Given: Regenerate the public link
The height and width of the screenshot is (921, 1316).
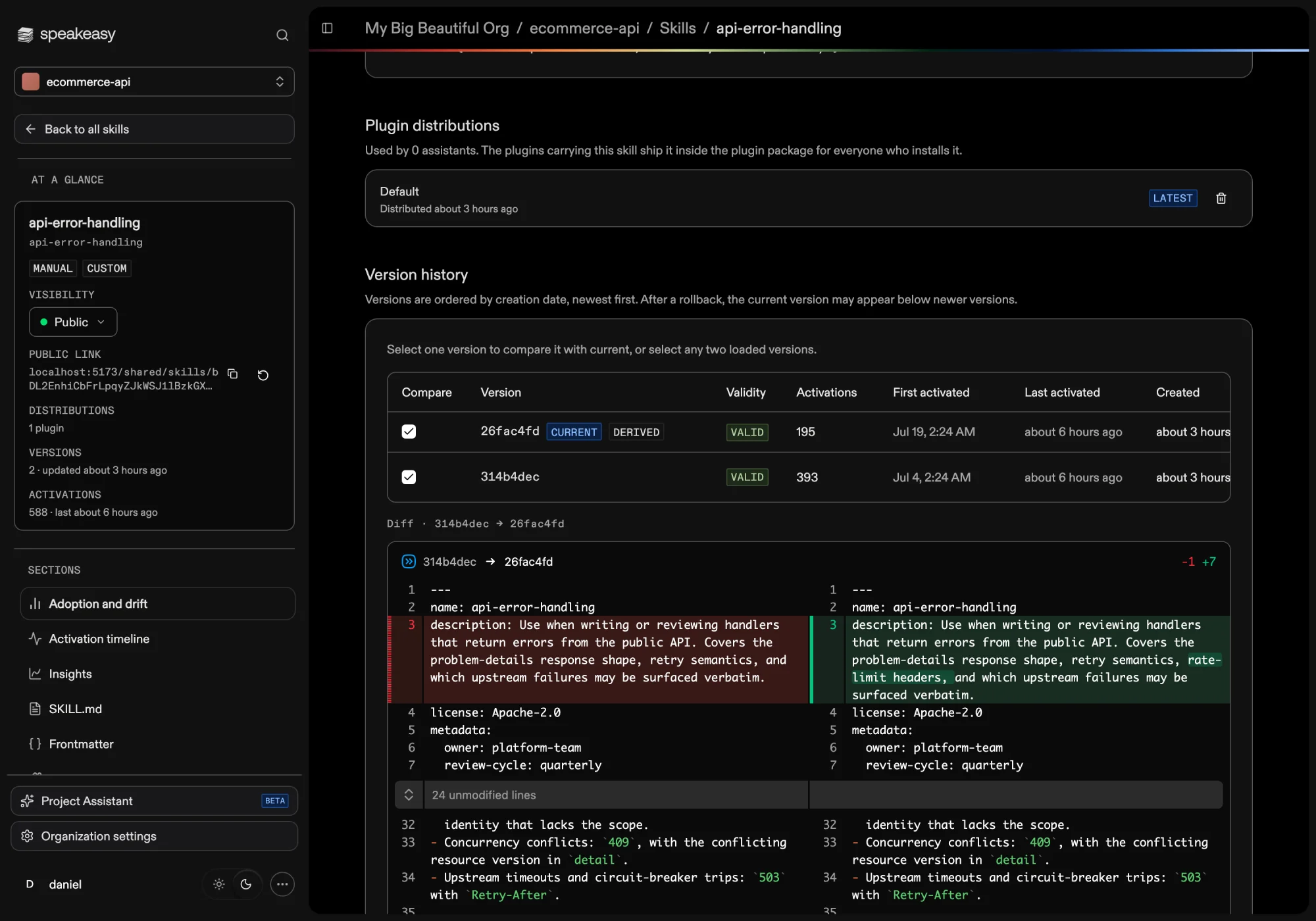Looking at the screenshot, I should (263, 375).
